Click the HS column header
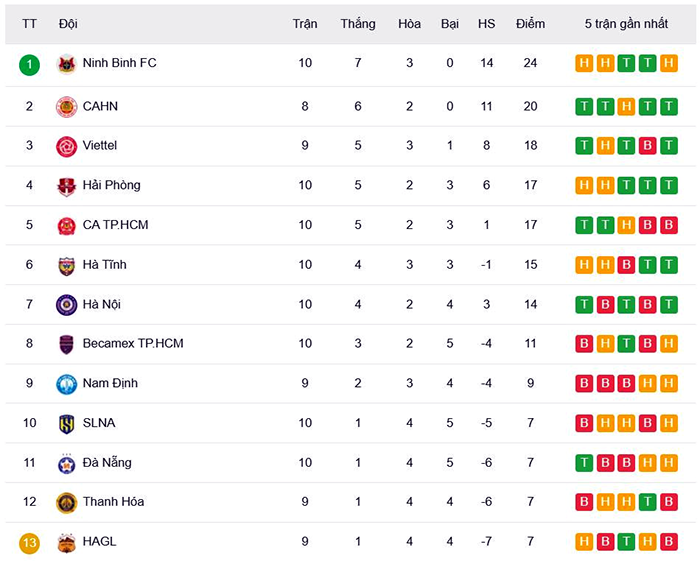700x561 pixels. [486, 23]
